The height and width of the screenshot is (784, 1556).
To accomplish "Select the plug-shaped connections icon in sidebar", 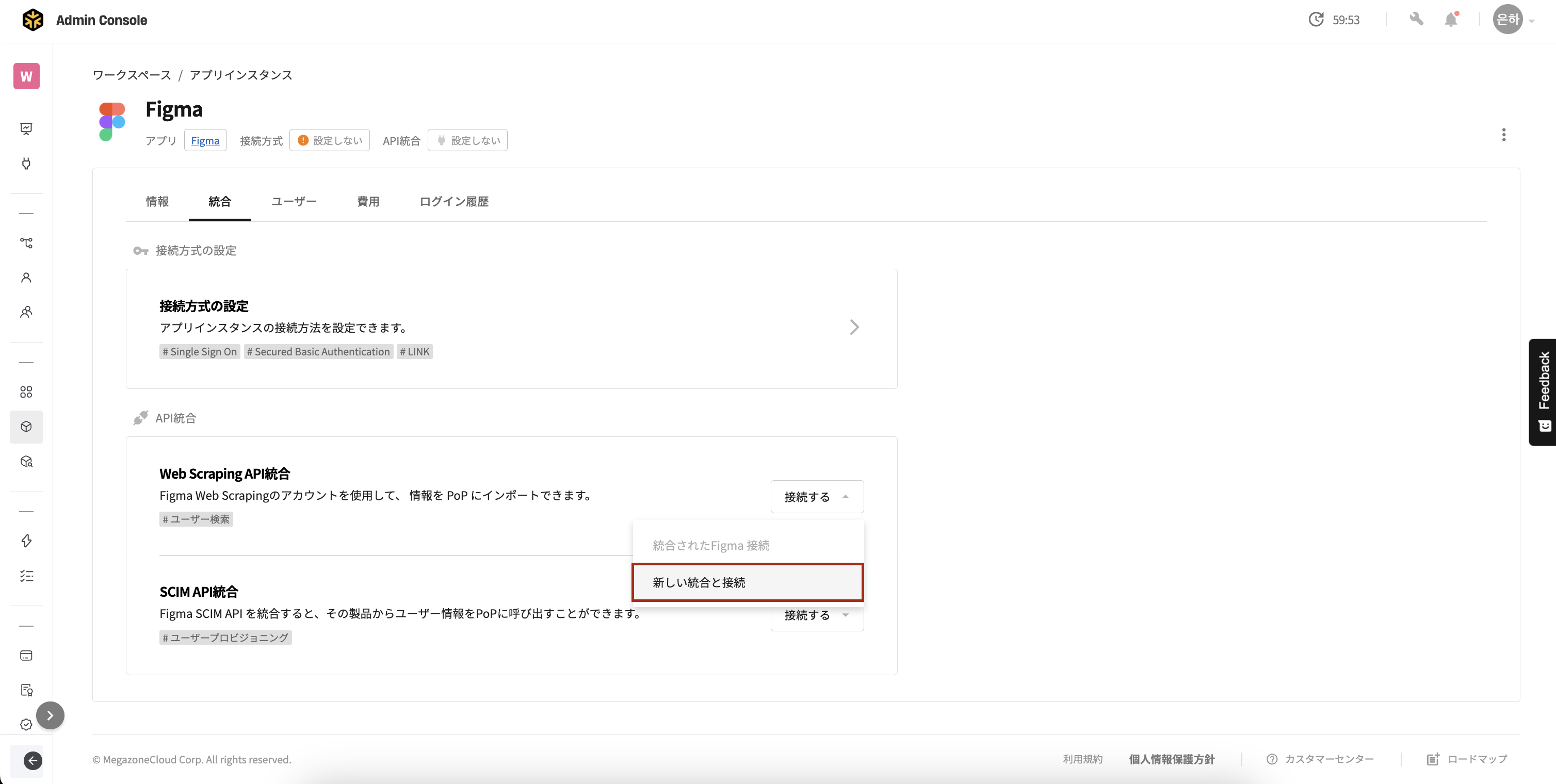I will 26,163.
